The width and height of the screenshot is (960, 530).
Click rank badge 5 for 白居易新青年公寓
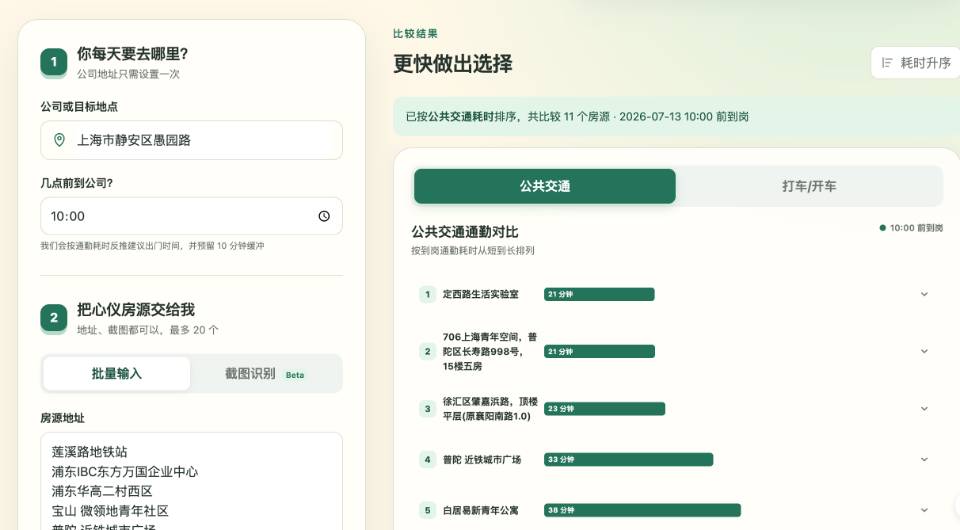point(427,510)
